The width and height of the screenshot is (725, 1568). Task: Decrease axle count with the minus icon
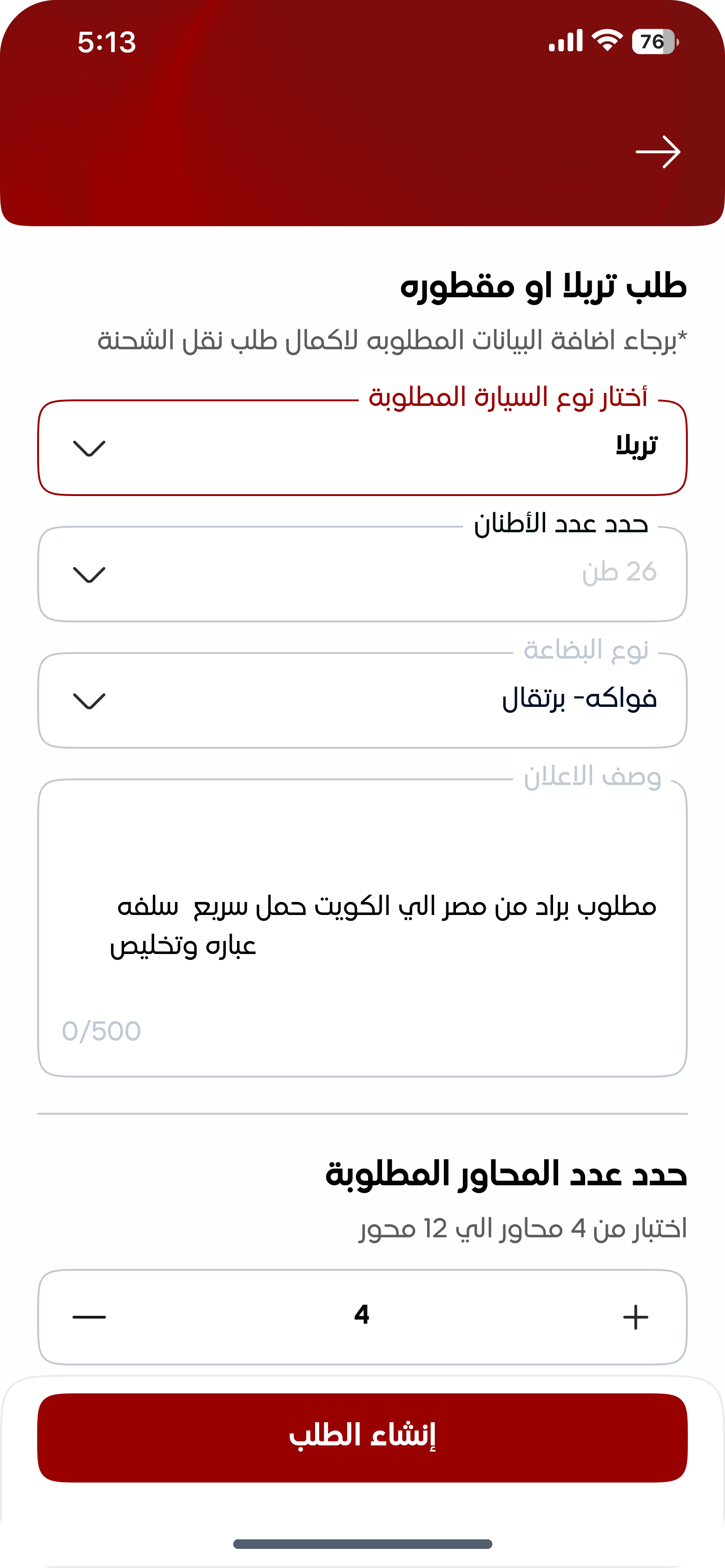tap(89, 1317)
